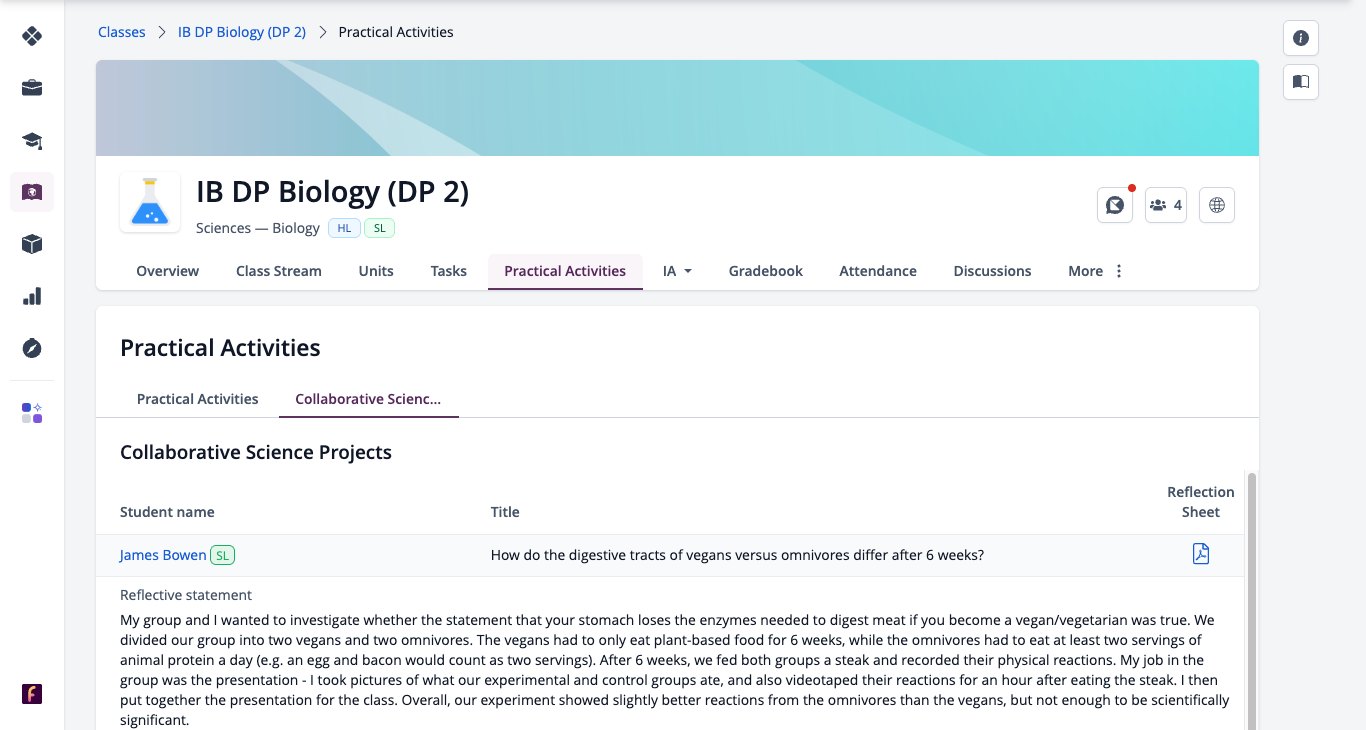Click the Reflection Sheet column header
Viewport: 1366px width, 730px height.
tap(1201, 502)
